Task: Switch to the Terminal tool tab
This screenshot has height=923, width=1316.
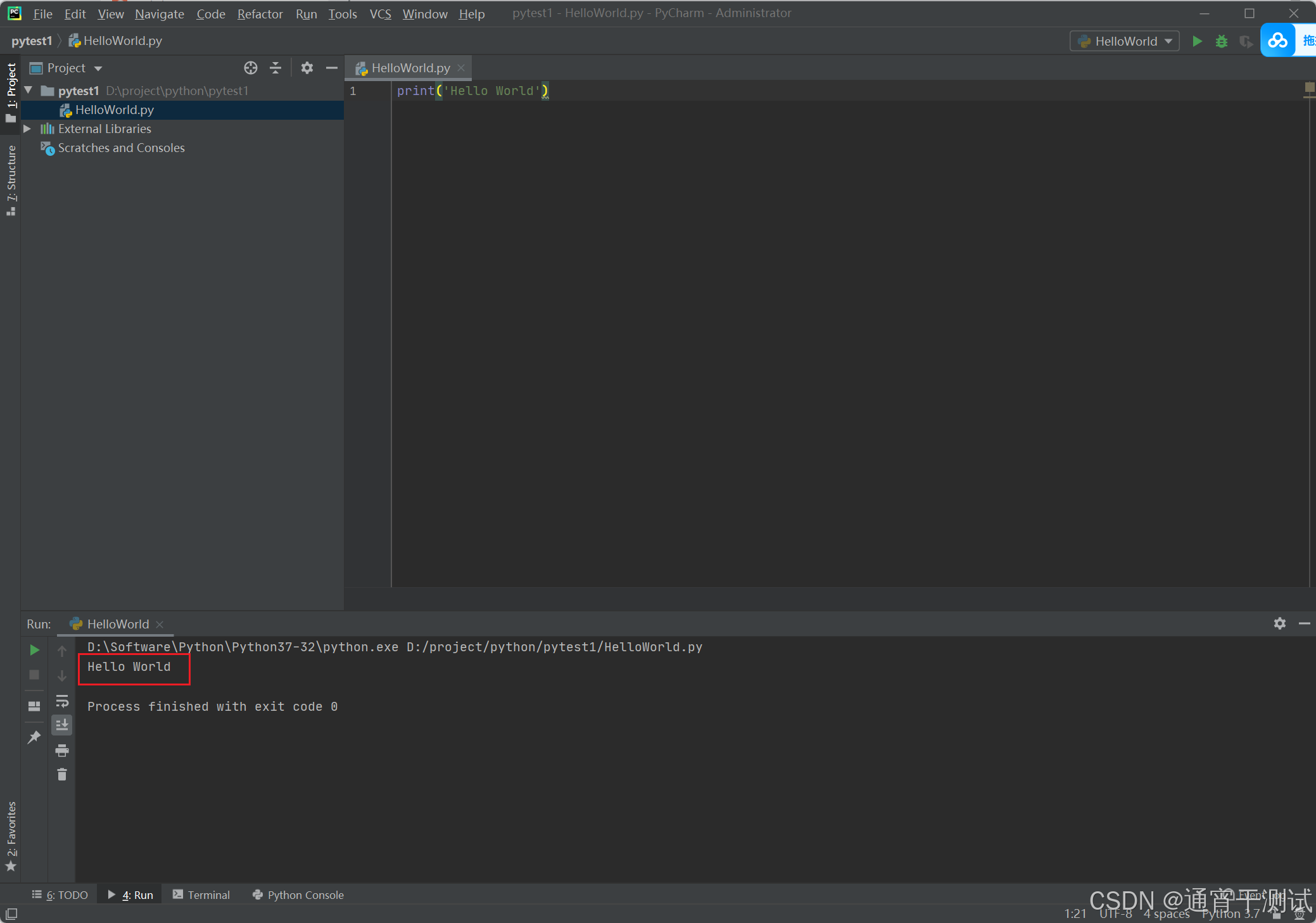Action: coord(201,894)
